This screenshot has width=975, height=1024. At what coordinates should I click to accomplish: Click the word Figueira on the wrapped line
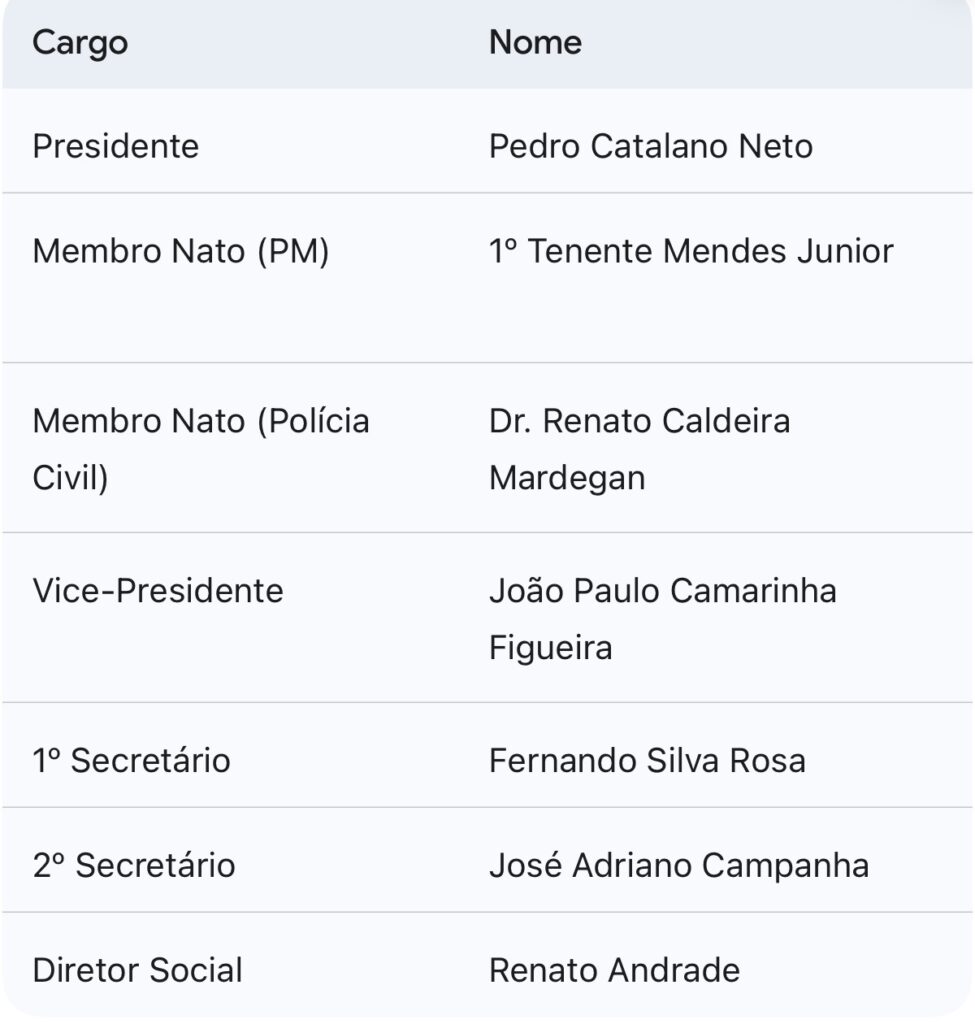pyautogui.click(x=550, y=648)
